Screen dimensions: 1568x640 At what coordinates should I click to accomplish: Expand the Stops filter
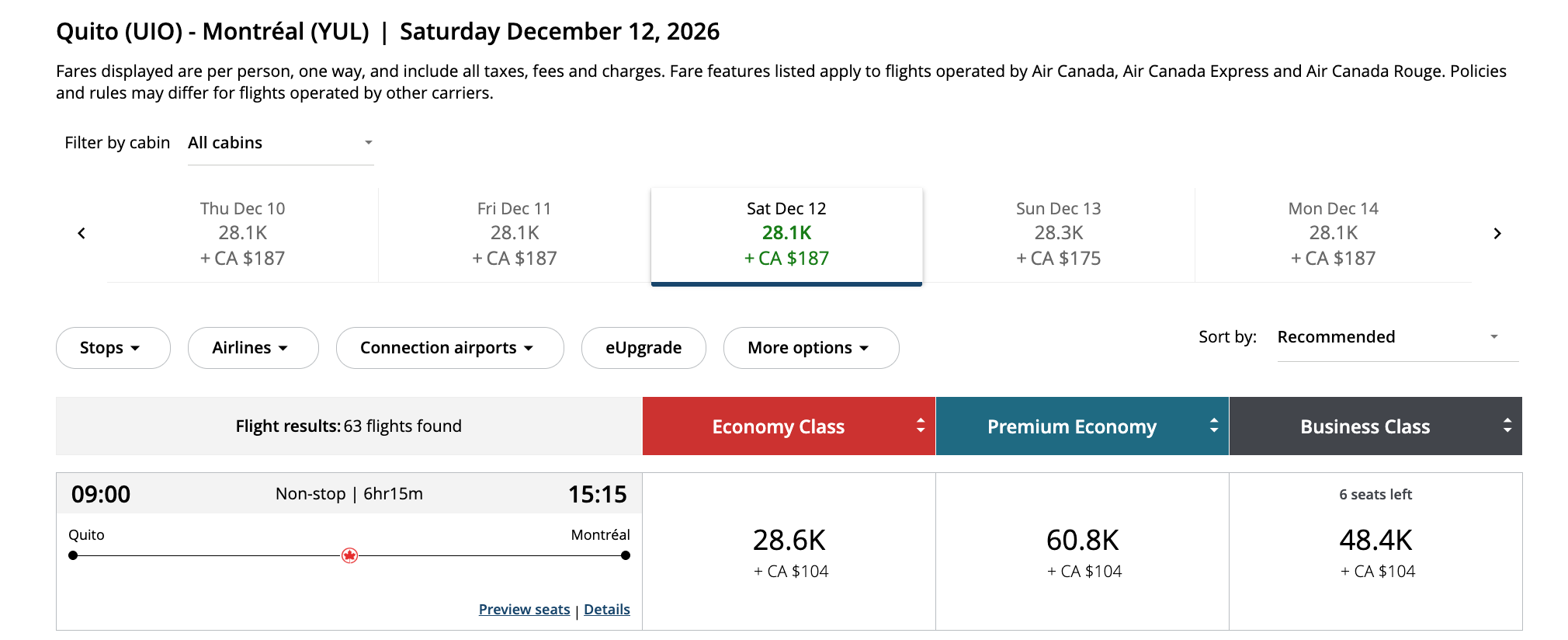pos(113,347)
